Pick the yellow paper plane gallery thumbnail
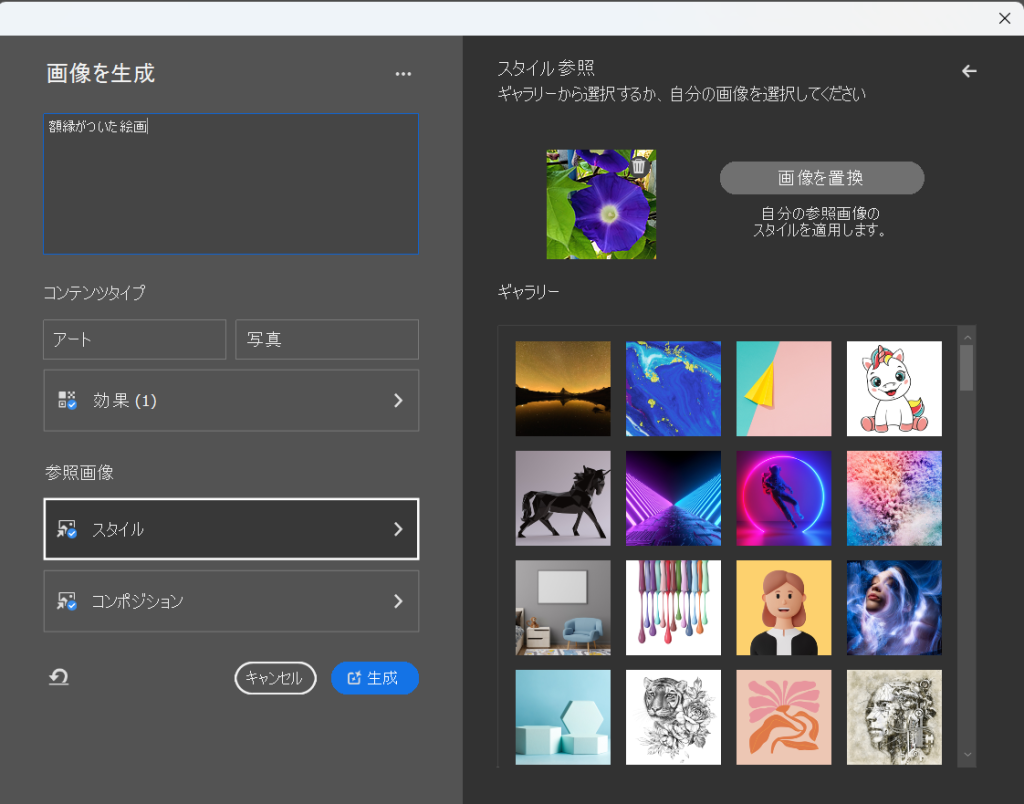 (783, 389)
